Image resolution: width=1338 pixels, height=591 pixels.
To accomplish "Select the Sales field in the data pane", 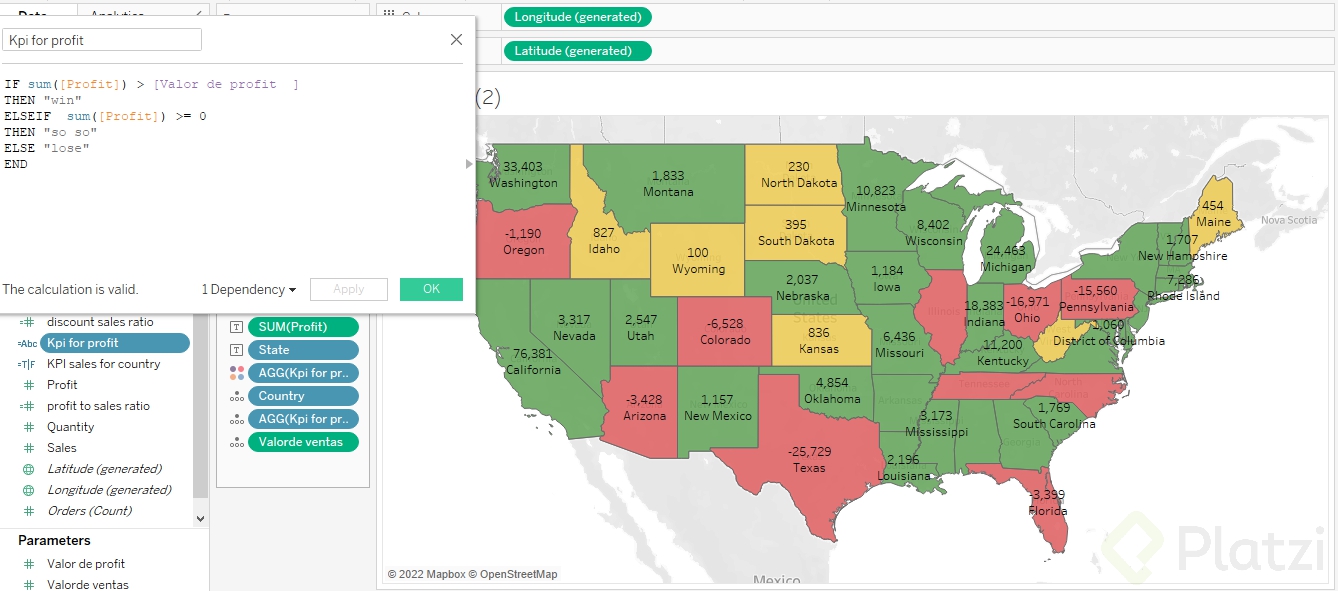I will [62, 448].
